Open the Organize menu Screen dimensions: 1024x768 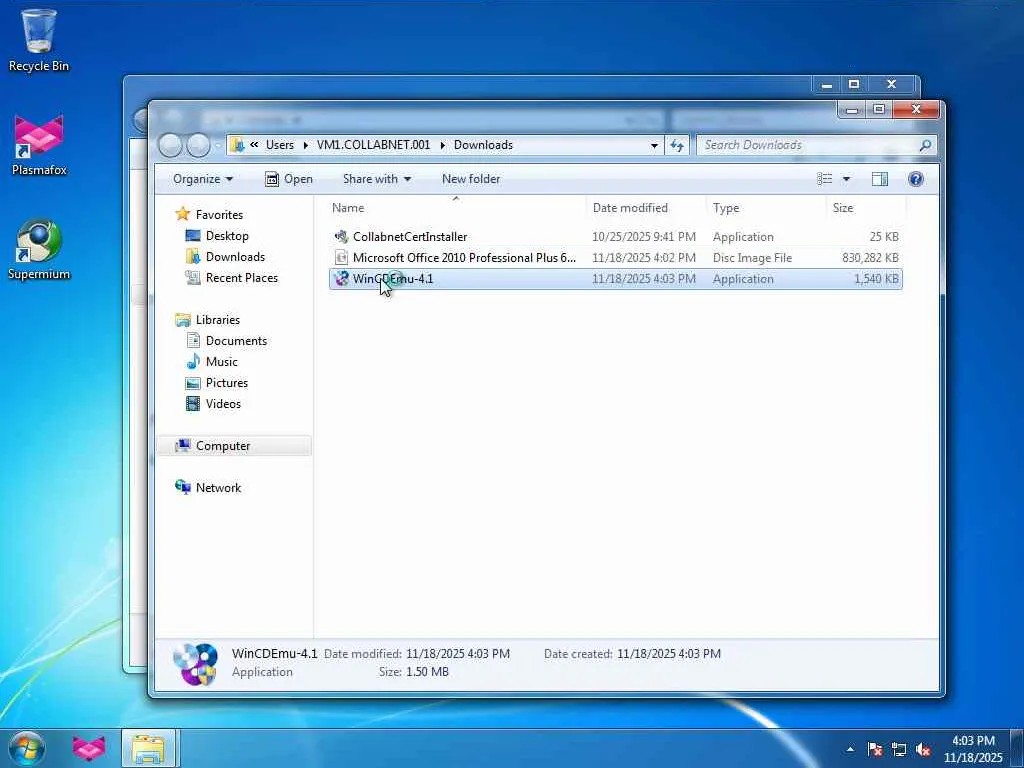[202, 179]
